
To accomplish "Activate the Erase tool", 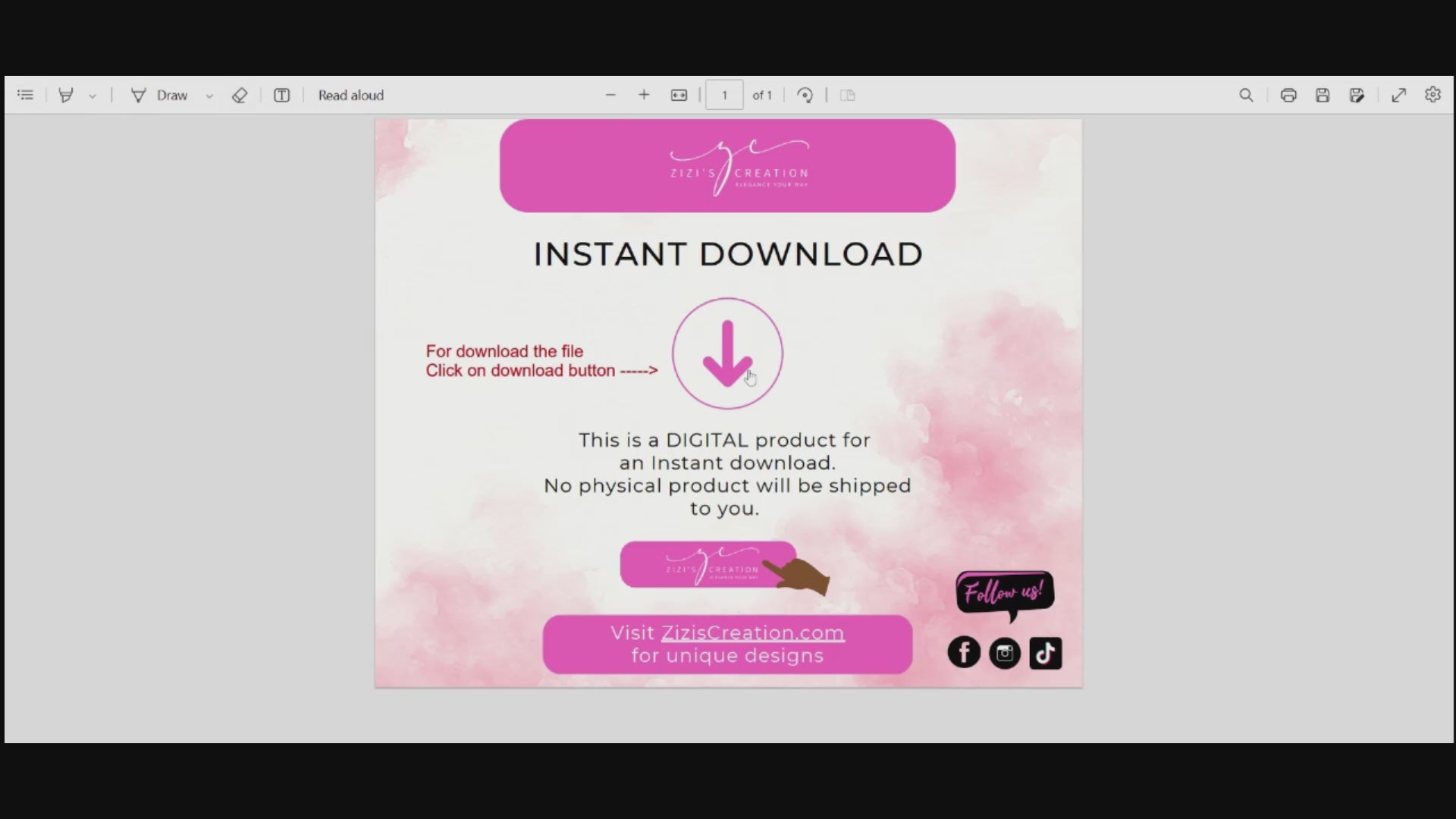I will pos(240,95).
